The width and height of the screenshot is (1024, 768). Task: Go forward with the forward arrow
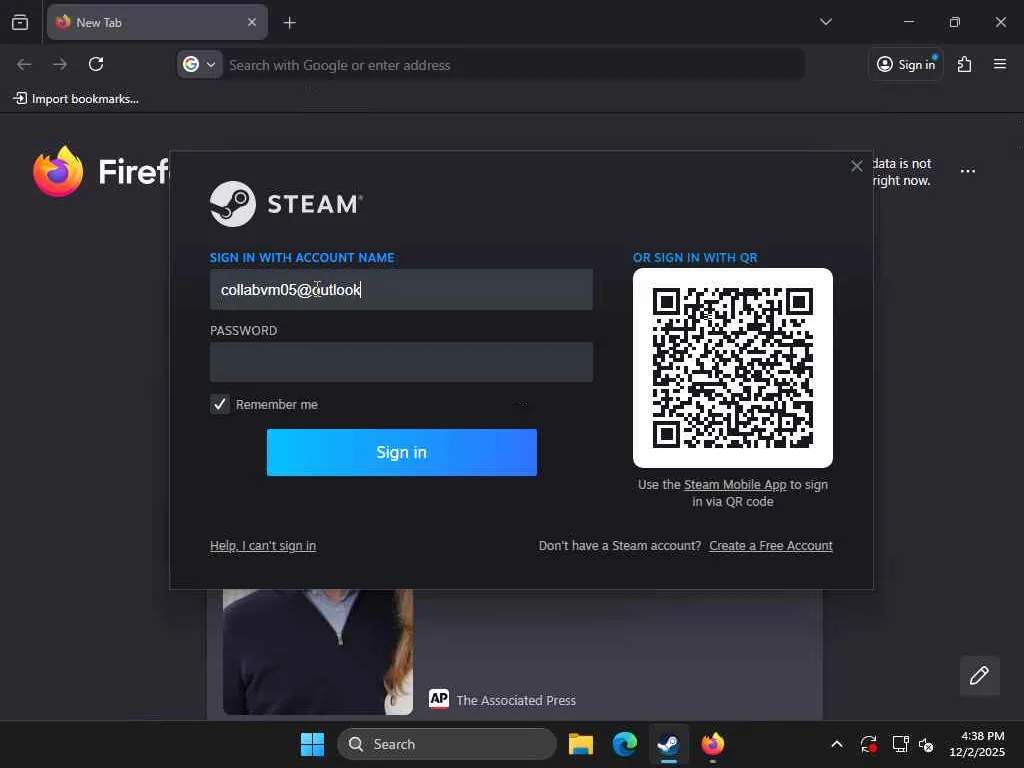[x=60, y=64]
